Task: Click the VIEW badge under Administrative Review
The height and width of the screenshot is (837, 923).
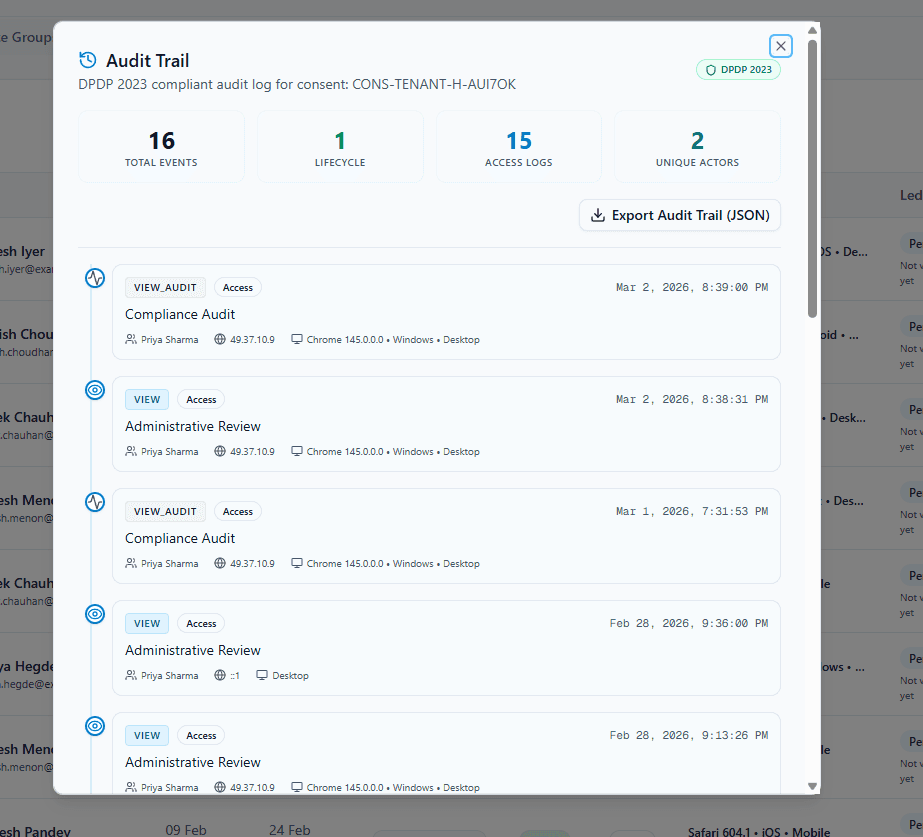Action: (147, 399)
